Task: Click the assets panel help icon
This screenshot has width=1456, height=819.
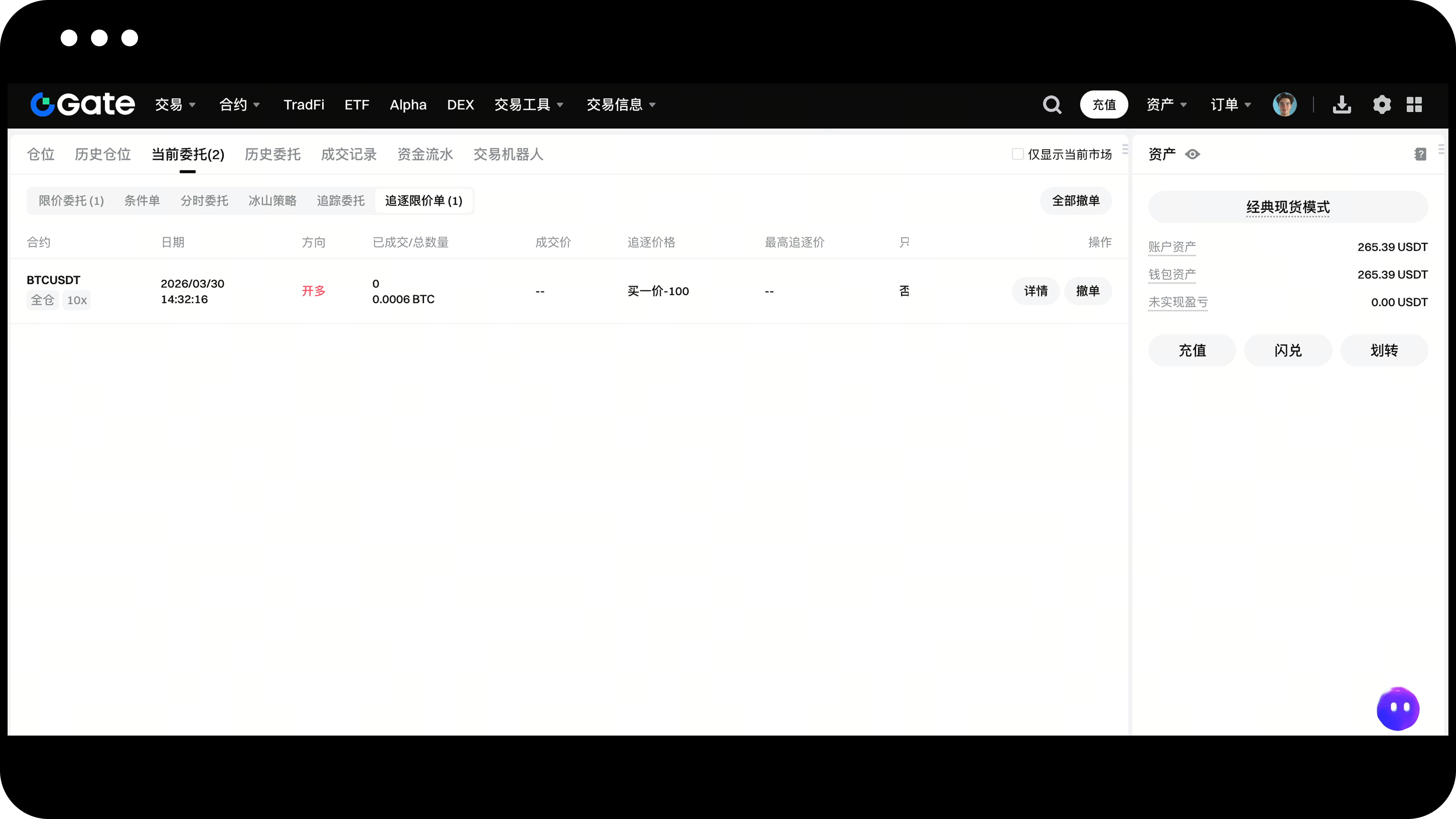Action: click(x=1420, y=154)
